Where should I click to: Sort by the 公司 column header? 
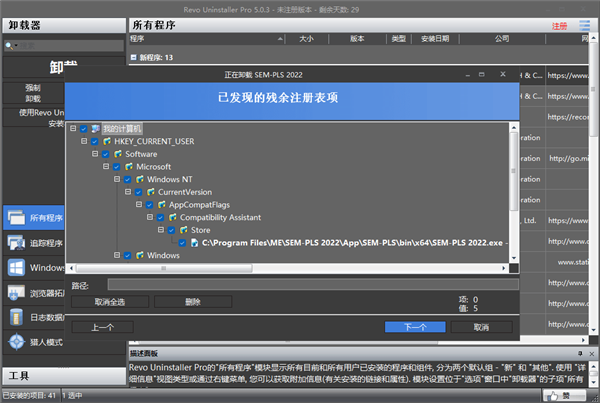pos(502,39)
